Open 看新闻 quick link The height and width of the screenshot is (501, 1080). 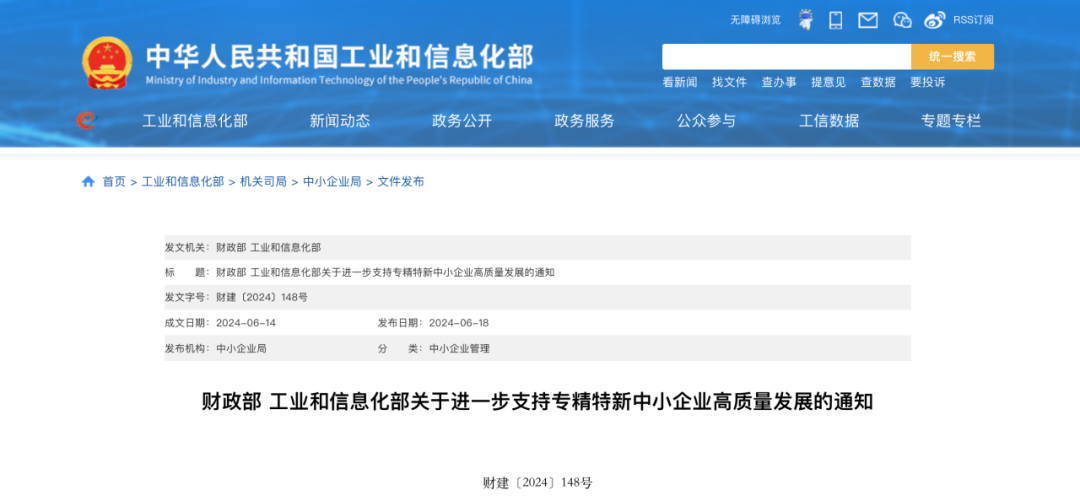(x=680, y=83)
